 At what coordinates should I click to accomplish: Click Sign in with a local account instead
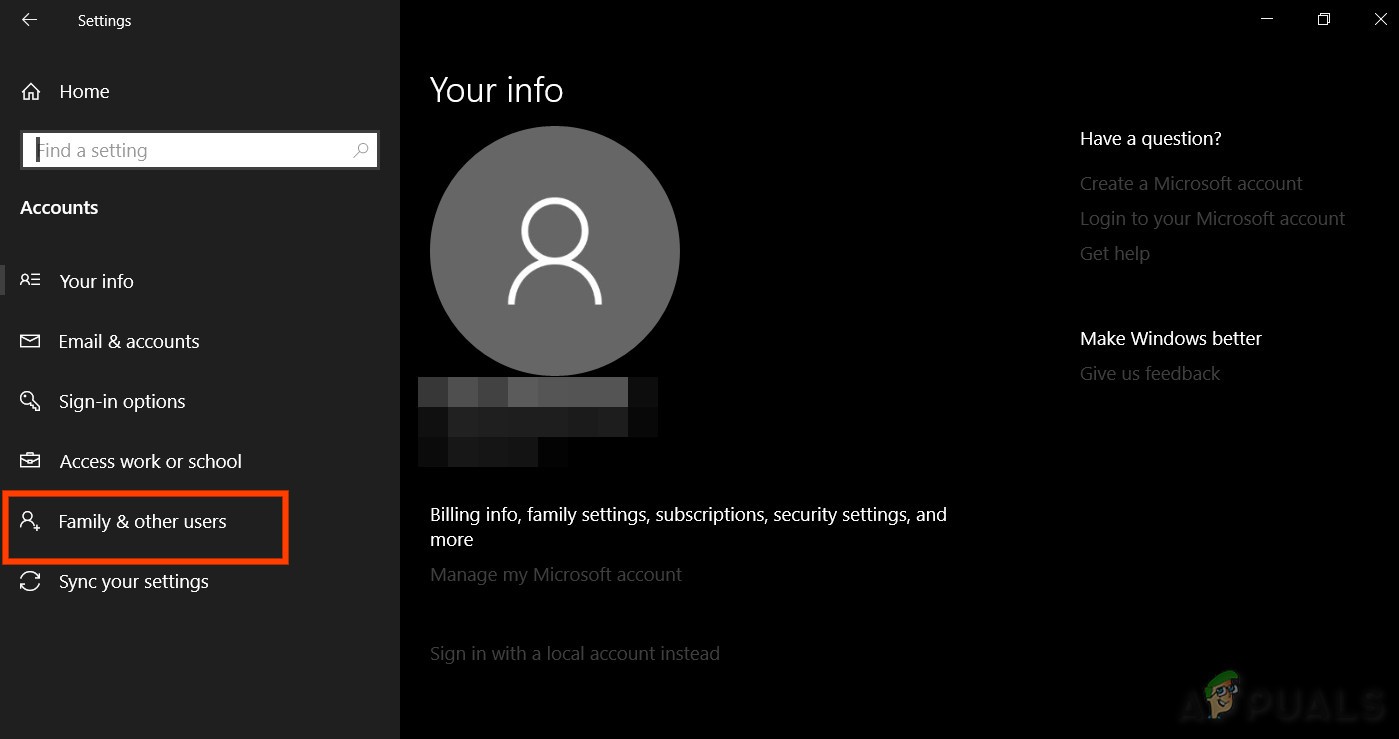pos(575,653)
